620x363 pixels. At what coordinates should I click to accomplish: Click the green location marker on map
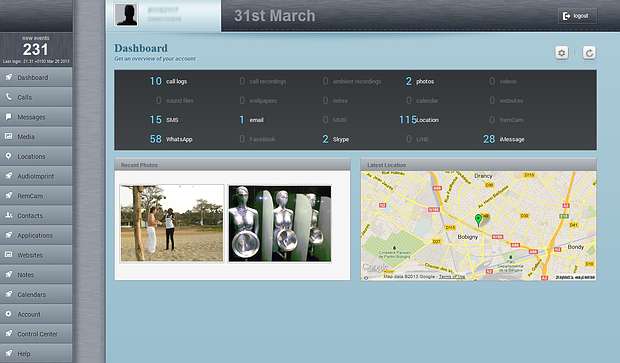(478, 219)
